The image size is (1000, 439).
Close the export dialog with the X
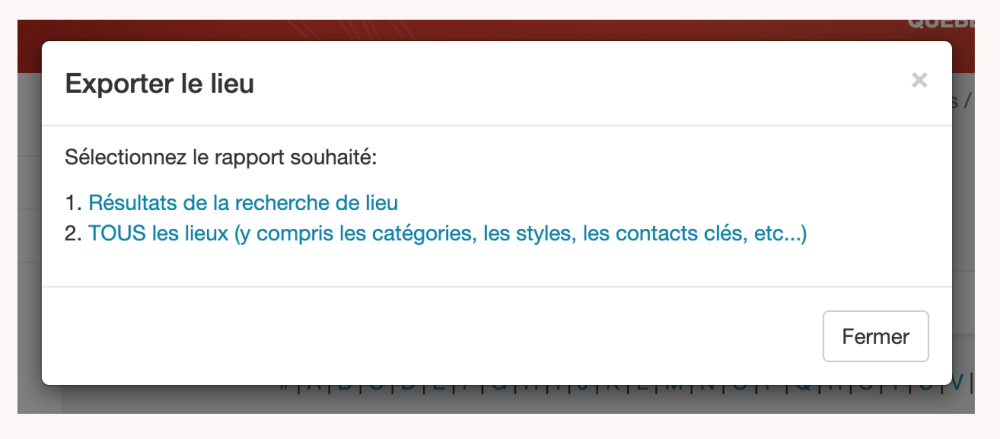[x=919, y=81]
